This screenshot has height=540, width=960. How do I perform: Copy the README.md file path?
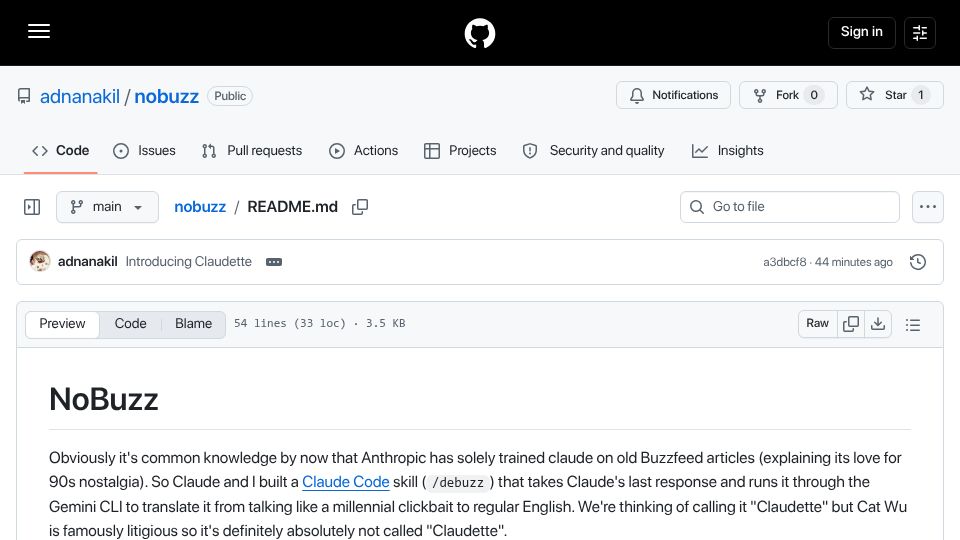360,207
